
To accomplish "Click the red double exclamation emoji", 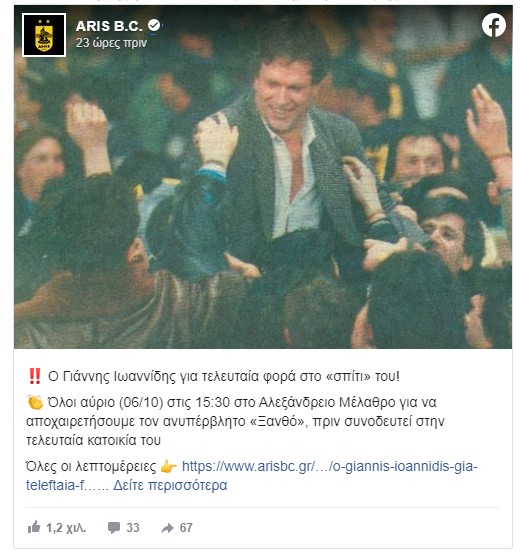I will tap(35, 376).
